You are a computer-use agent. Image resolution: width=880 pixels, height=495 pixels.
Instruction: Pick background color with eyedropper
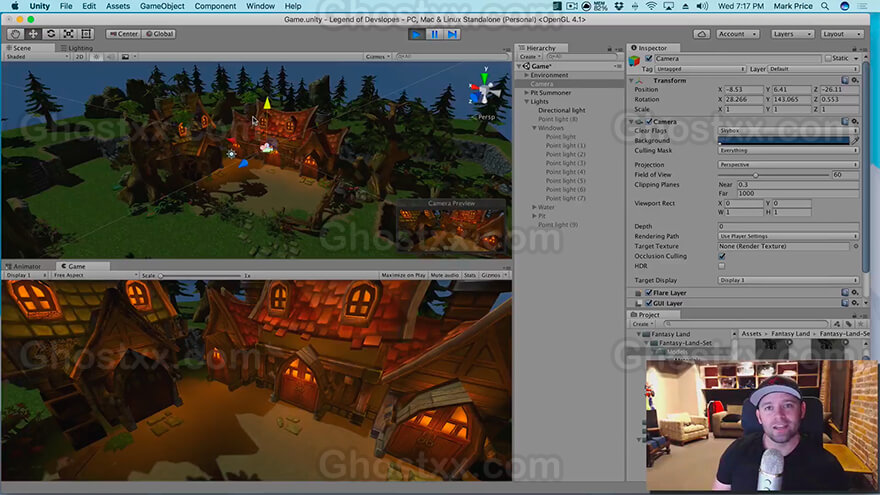[x=855, y=140]
